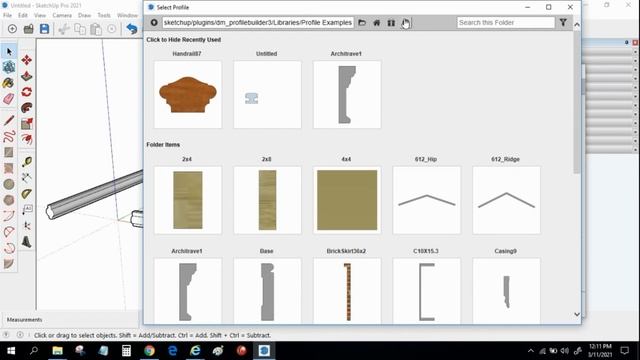Image resolution: width=640 pixels, height=360 pixels.
Task: Click the hand icon in Select Profile toolbar
Action: [406, 23]
